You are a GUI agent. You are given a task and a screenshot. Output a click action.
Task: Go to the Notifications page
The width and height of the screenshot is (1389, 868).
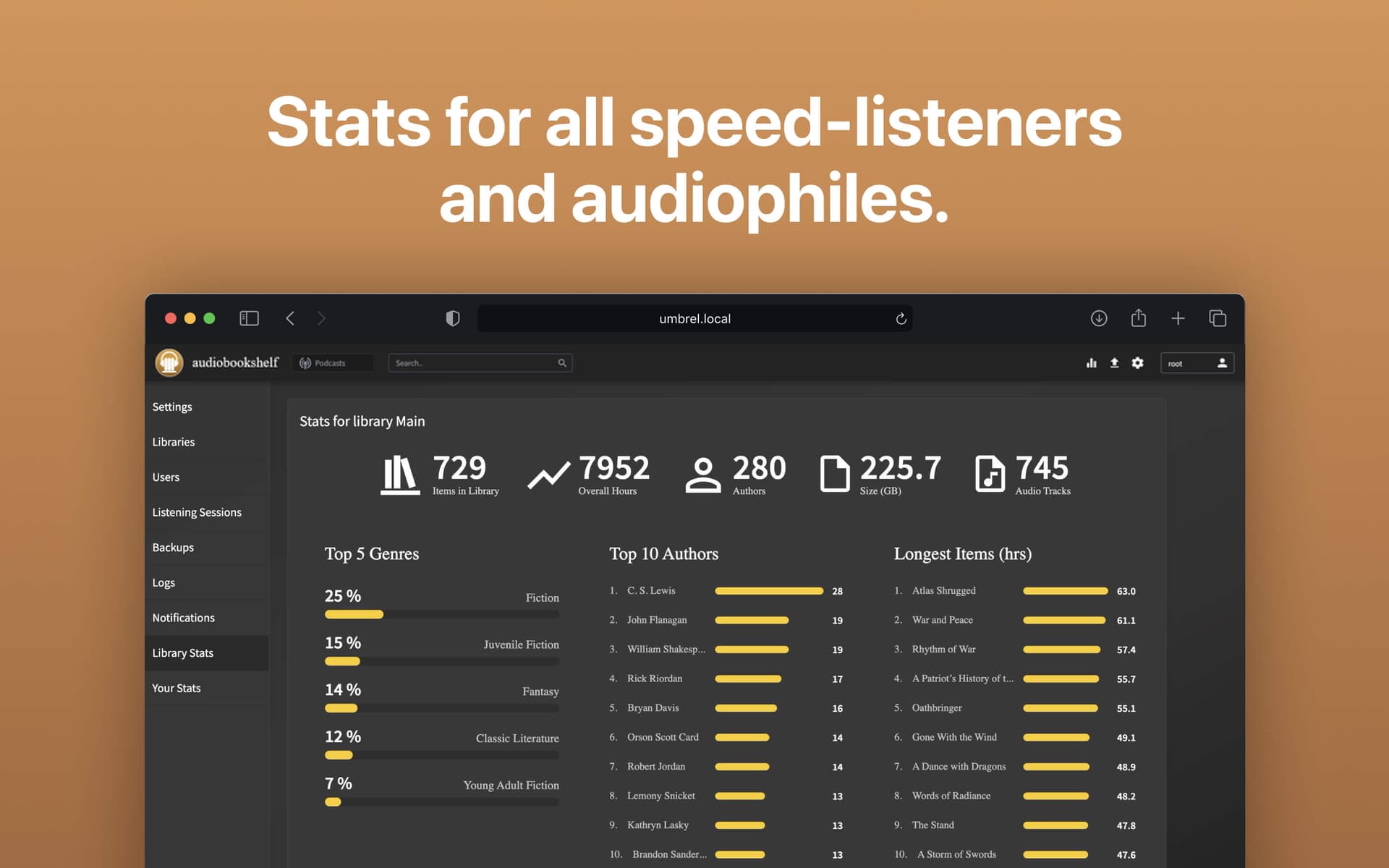(183, 617)
